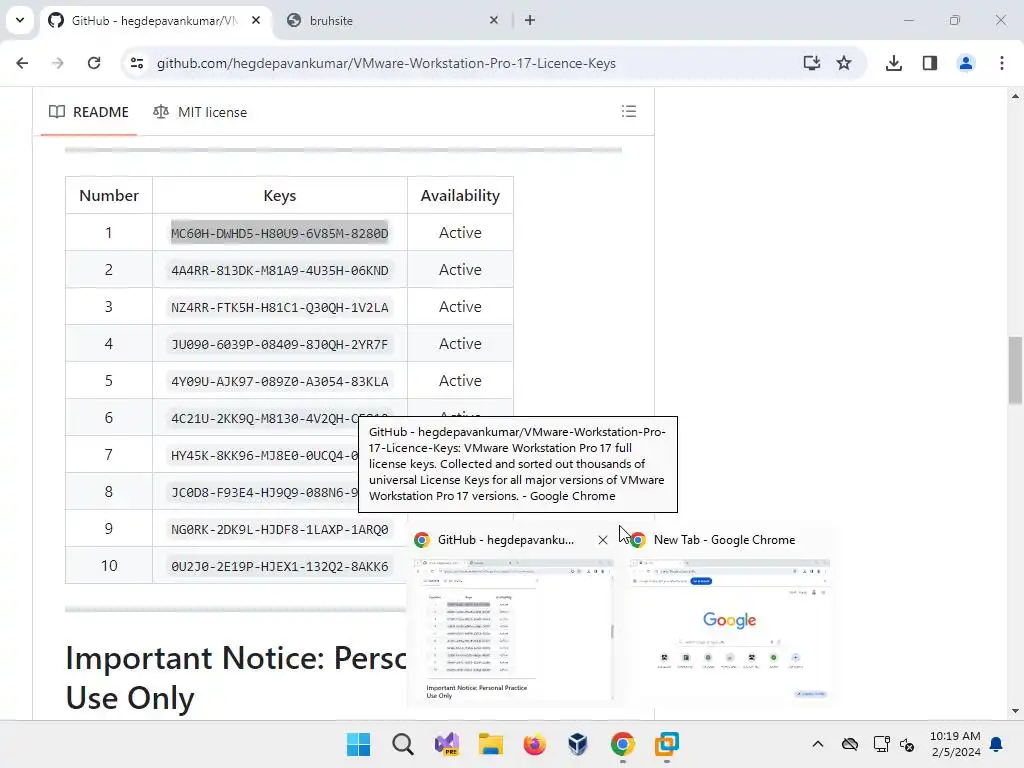Bookmark this page with star icon
This screenshot has height=768, width=1024.
click(x=844, y=63)
